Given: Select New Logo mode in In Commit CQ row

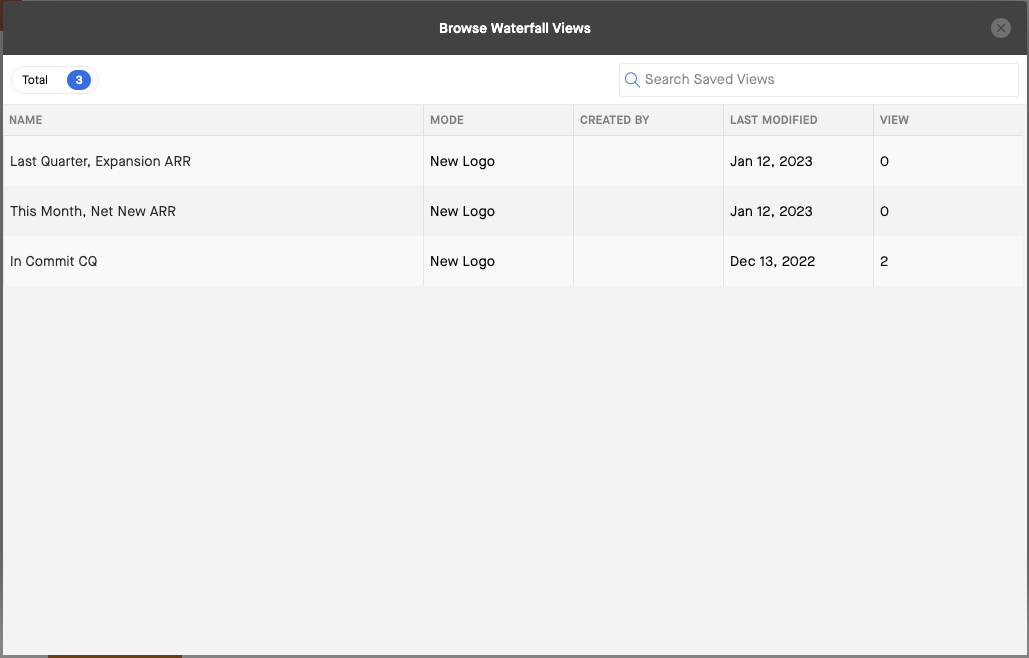Looking at the screenshot, I should click(462, 261).
